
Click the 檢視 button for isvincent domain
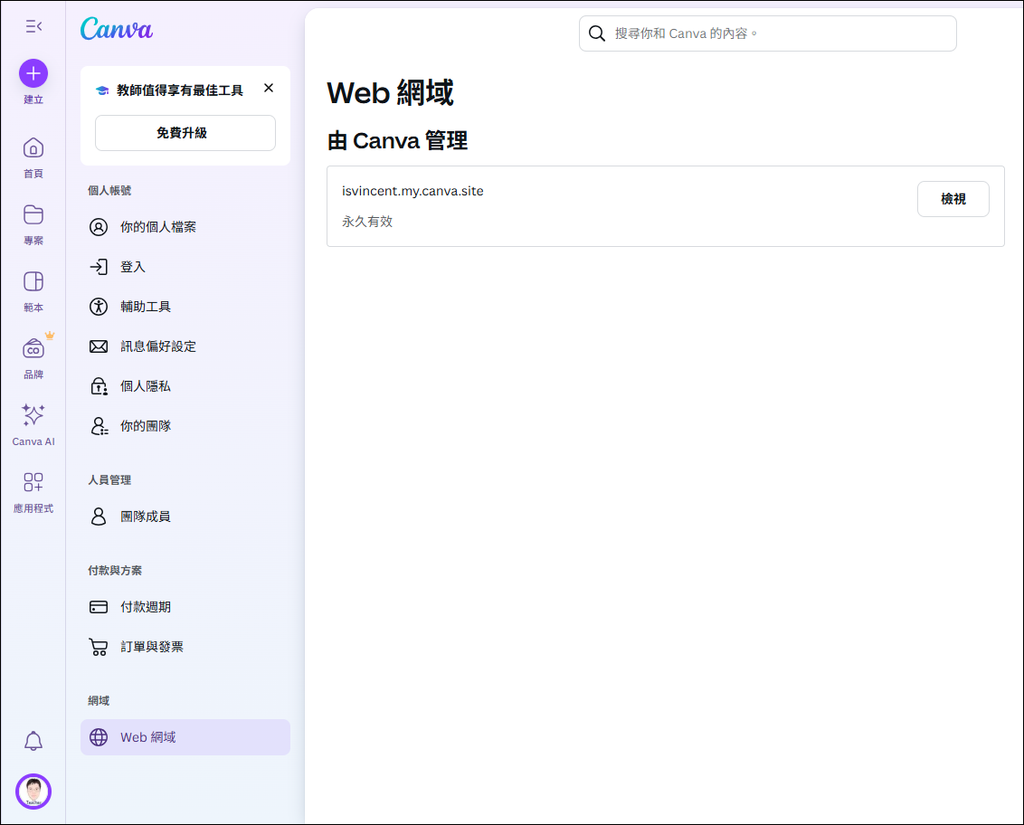(953, 199)
